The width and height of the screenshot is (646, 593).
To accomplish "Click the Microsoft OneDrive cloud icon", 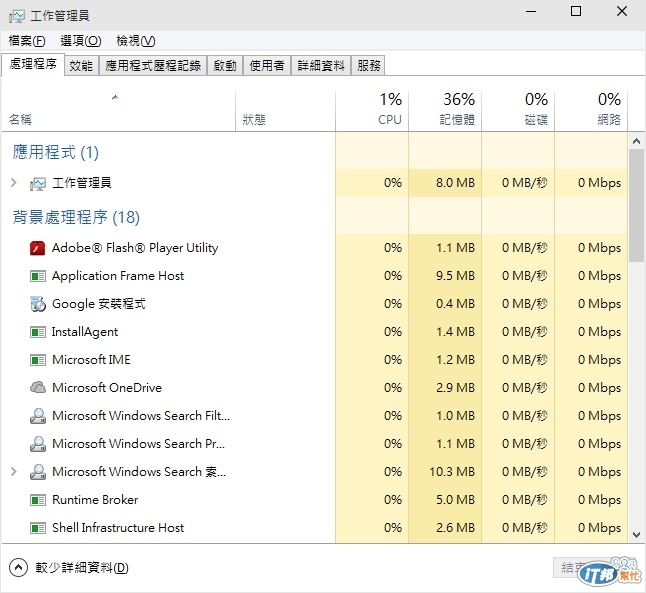I will (38, 388).
